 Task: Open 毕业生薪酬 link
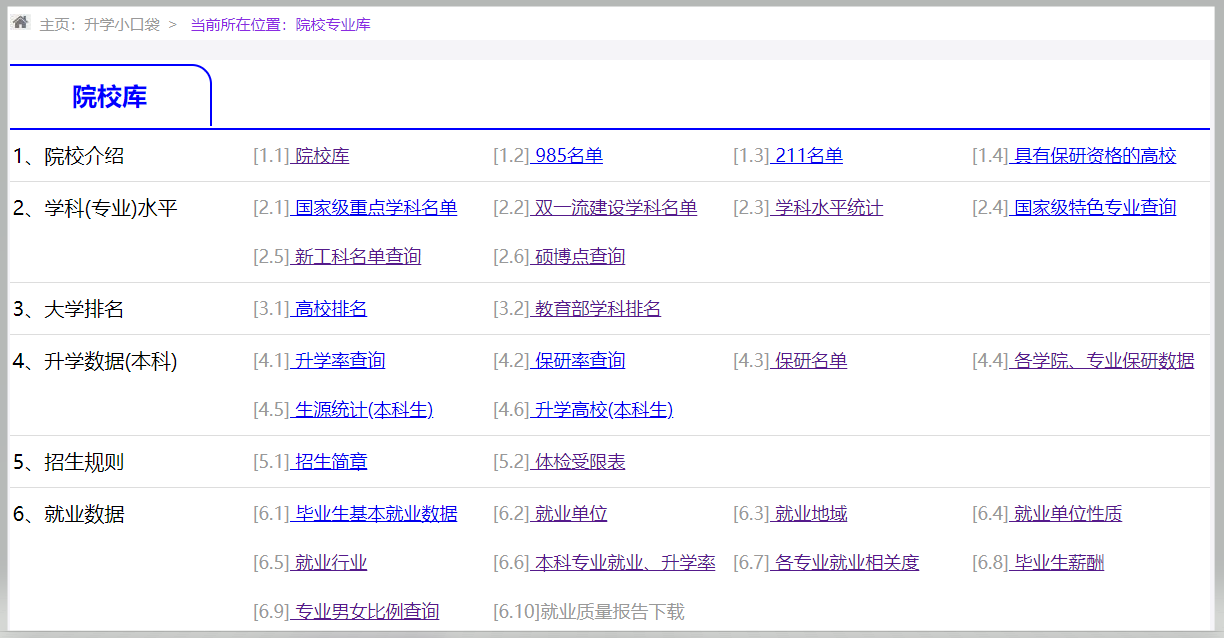coord(1057,563)
